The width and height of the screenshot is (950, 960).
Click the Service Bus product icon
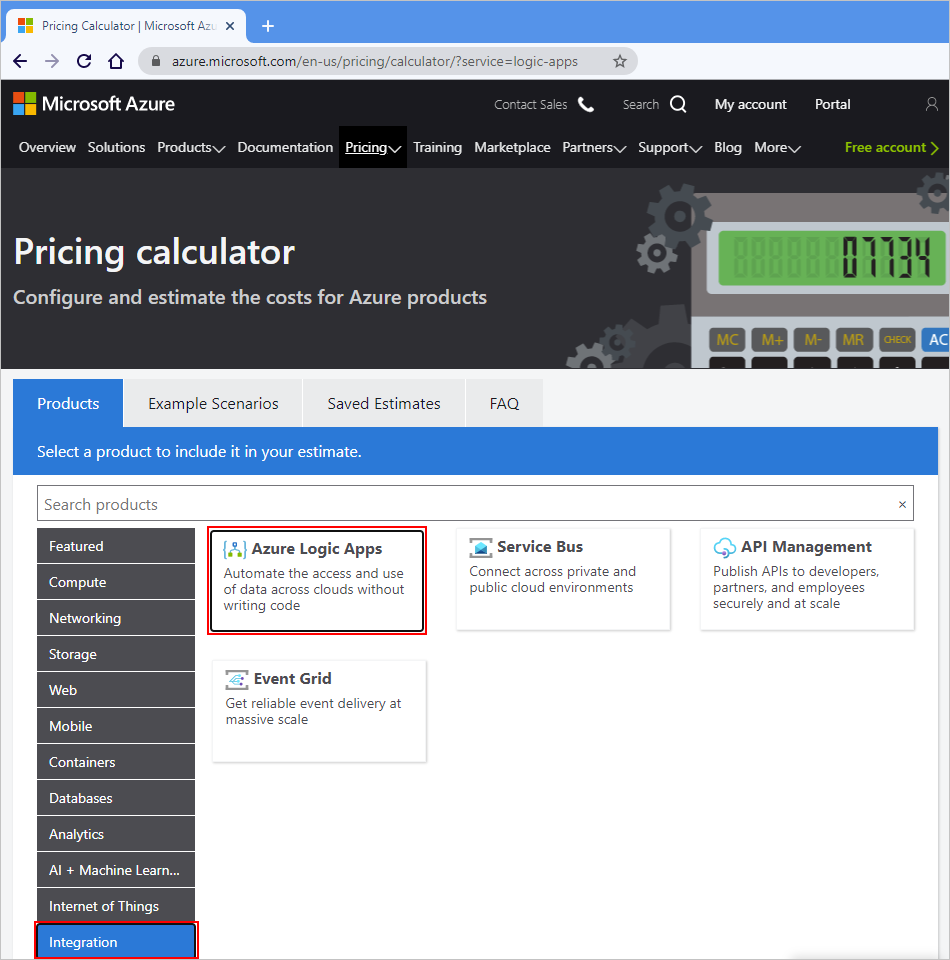pos(483,546)
